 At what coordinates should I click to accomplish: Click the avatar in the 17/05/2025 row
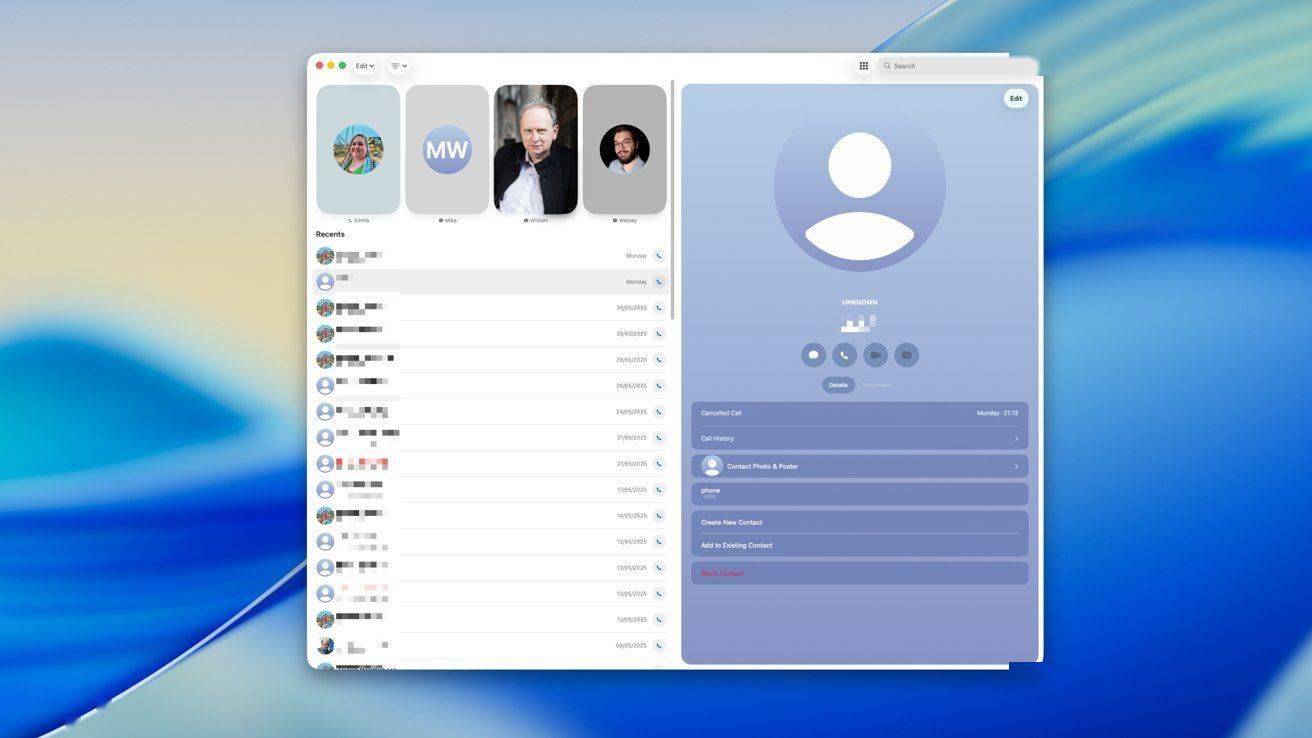coord(325,490)
